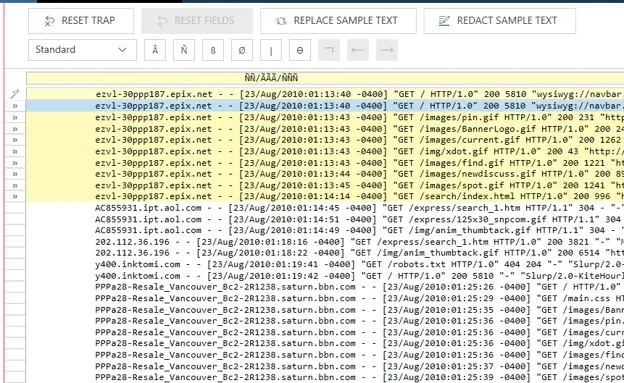Click the sample line with the wand marker
Viewport: 624px width, 383px height.
coord(325,94)
